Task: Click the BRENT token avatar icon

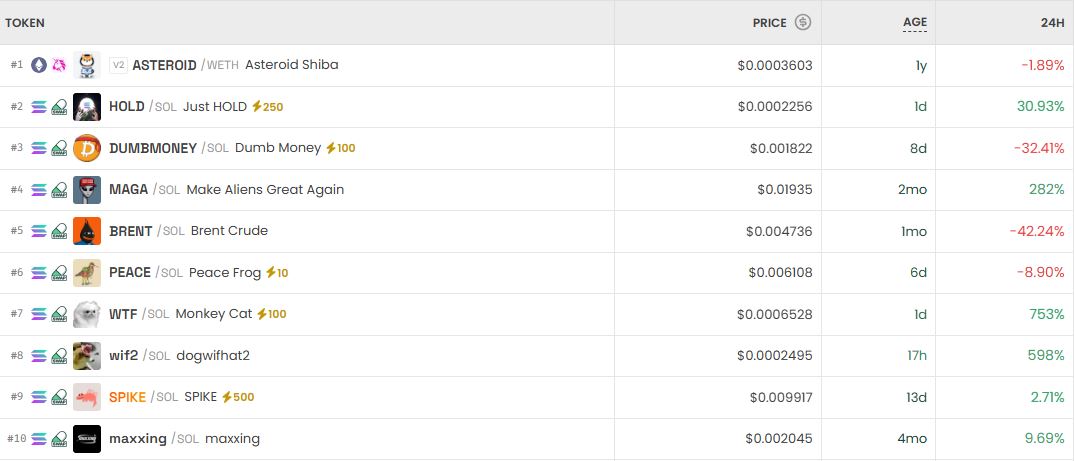Action: pos(87,231)
